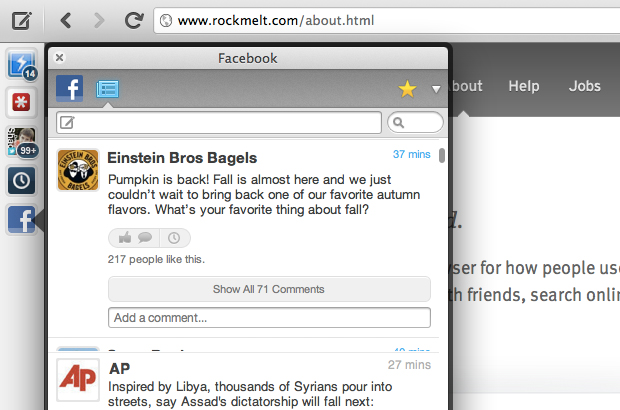Viewport: 620px width, 410px height.
Task: Focus the rockmelt.com address bar
Action: pyautogui.click(x=387, y=21)
